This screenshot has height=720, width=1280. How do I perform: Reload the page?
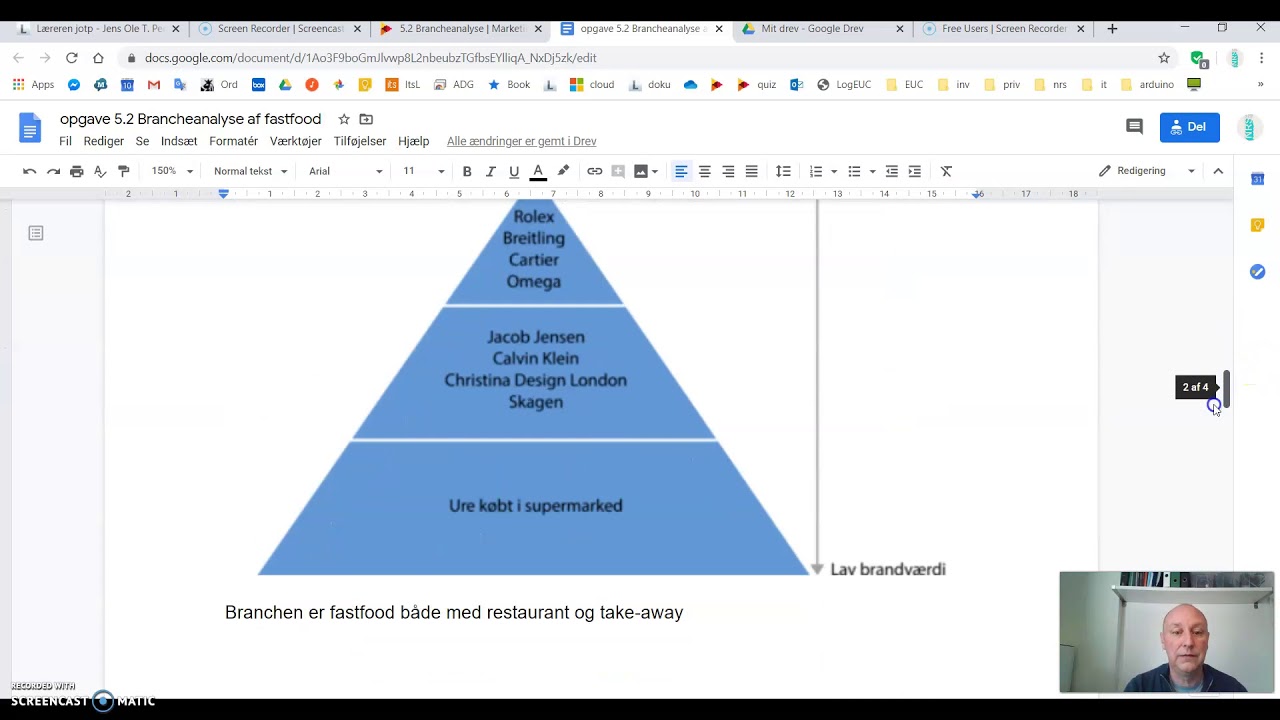72,58
